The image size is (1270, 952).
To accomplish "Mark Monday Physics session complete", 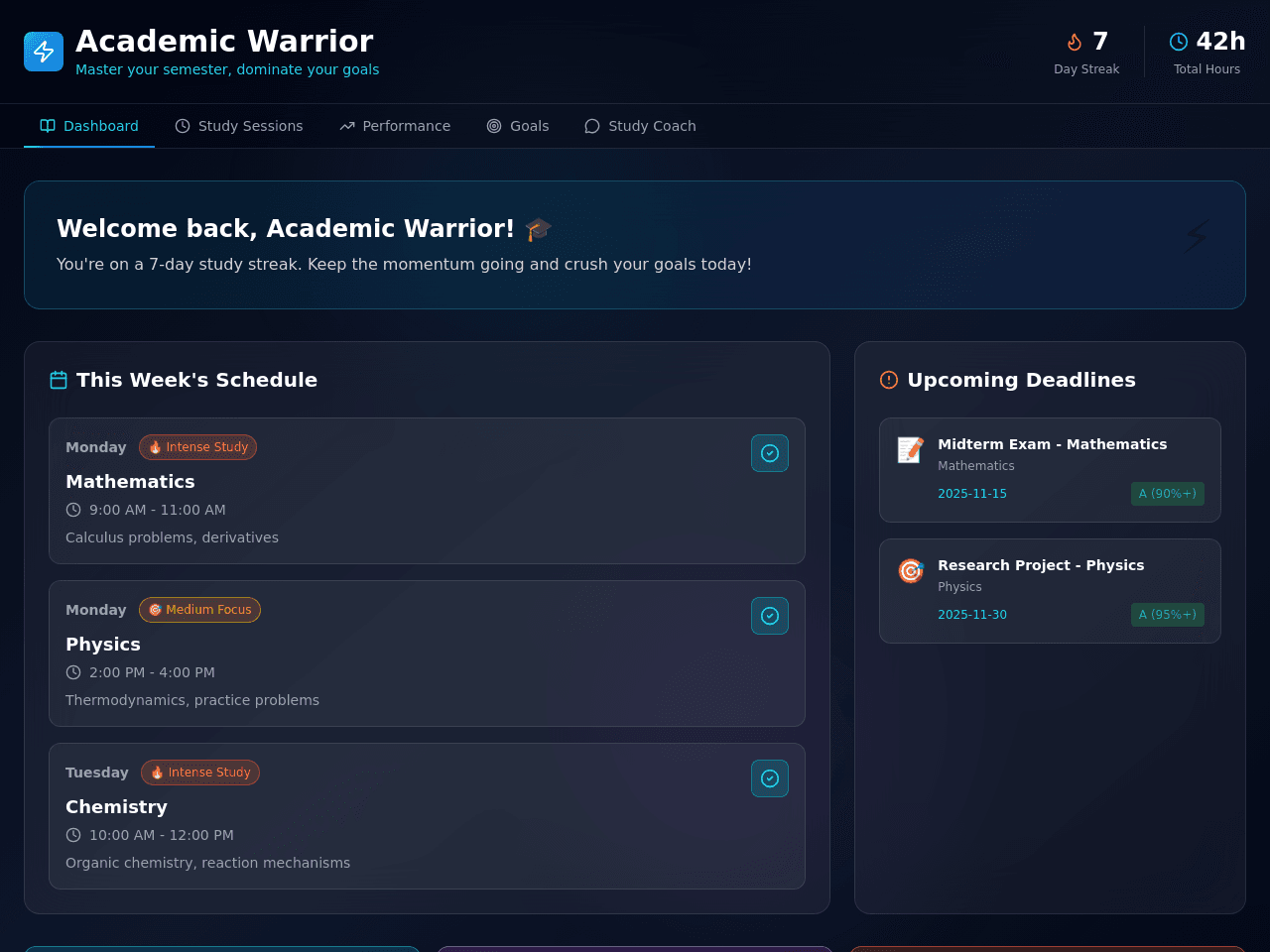I will pyautogui.click(x=770, y=616).
